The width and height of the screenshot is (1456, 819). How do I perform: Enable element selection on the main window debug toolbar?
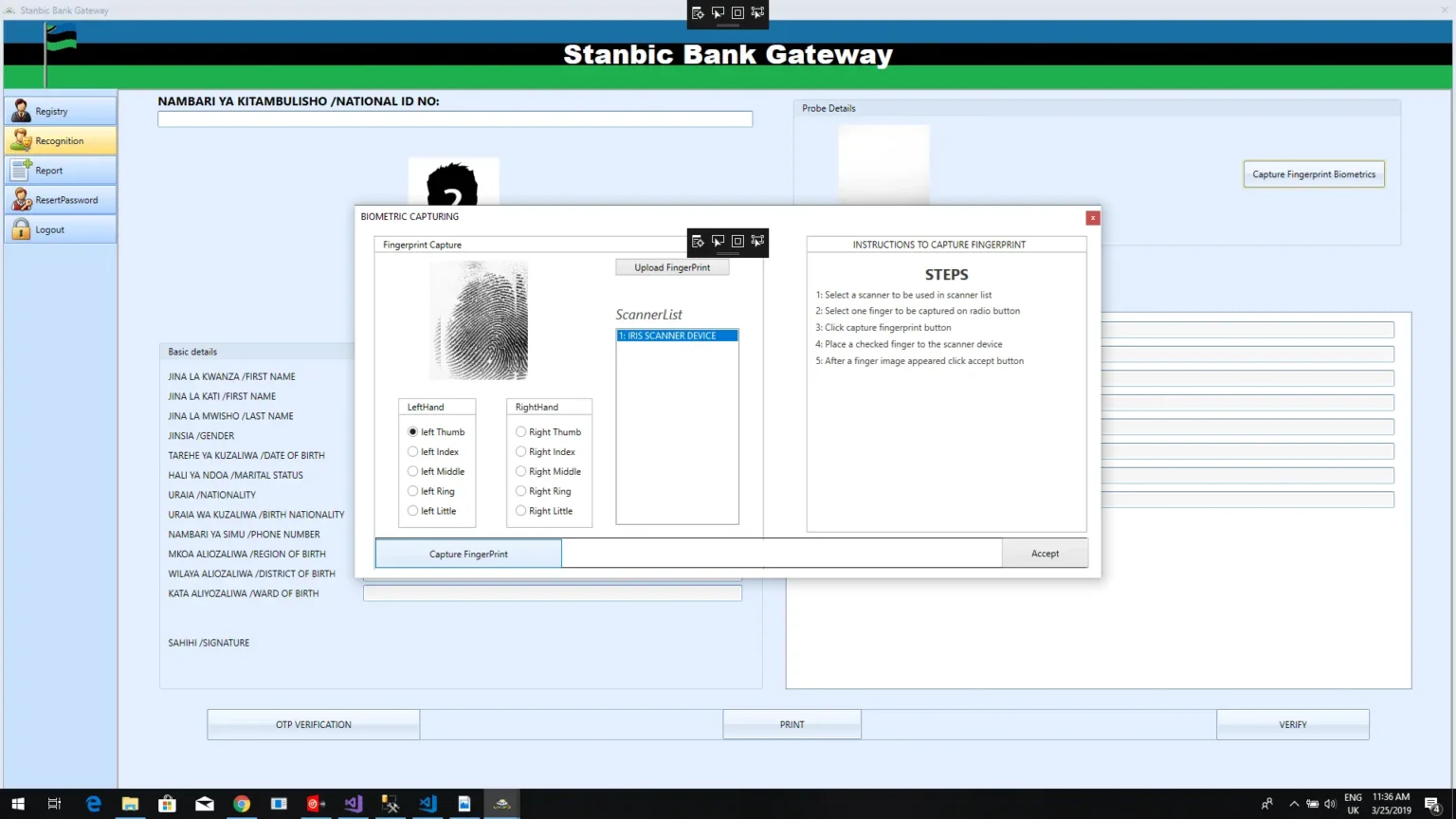pyautogui.click(x=718, y=13)
